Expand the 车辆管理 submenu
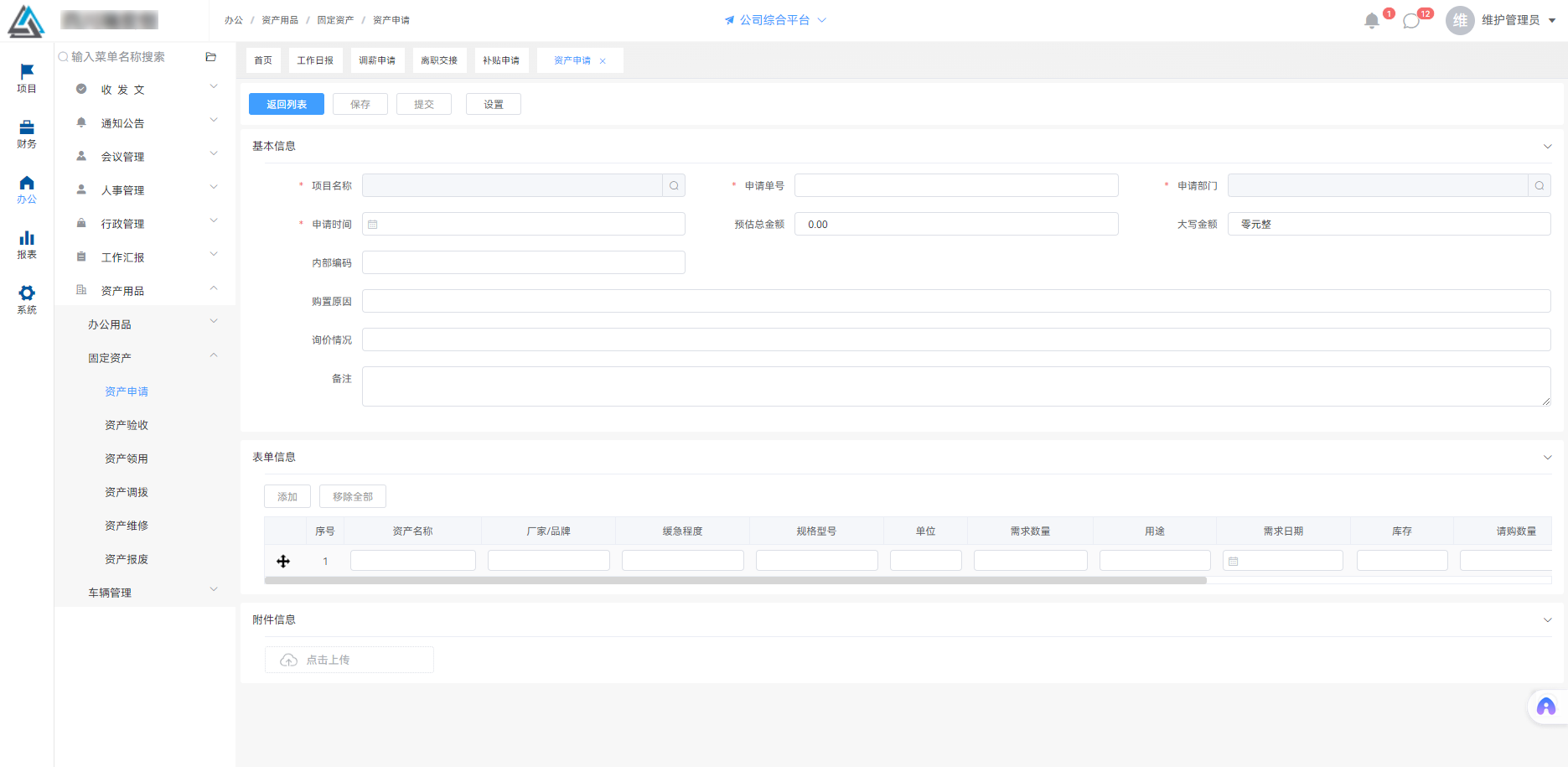Image resolution: width=1568 pixels, height=767 pixels. click(x=214, y=589)
